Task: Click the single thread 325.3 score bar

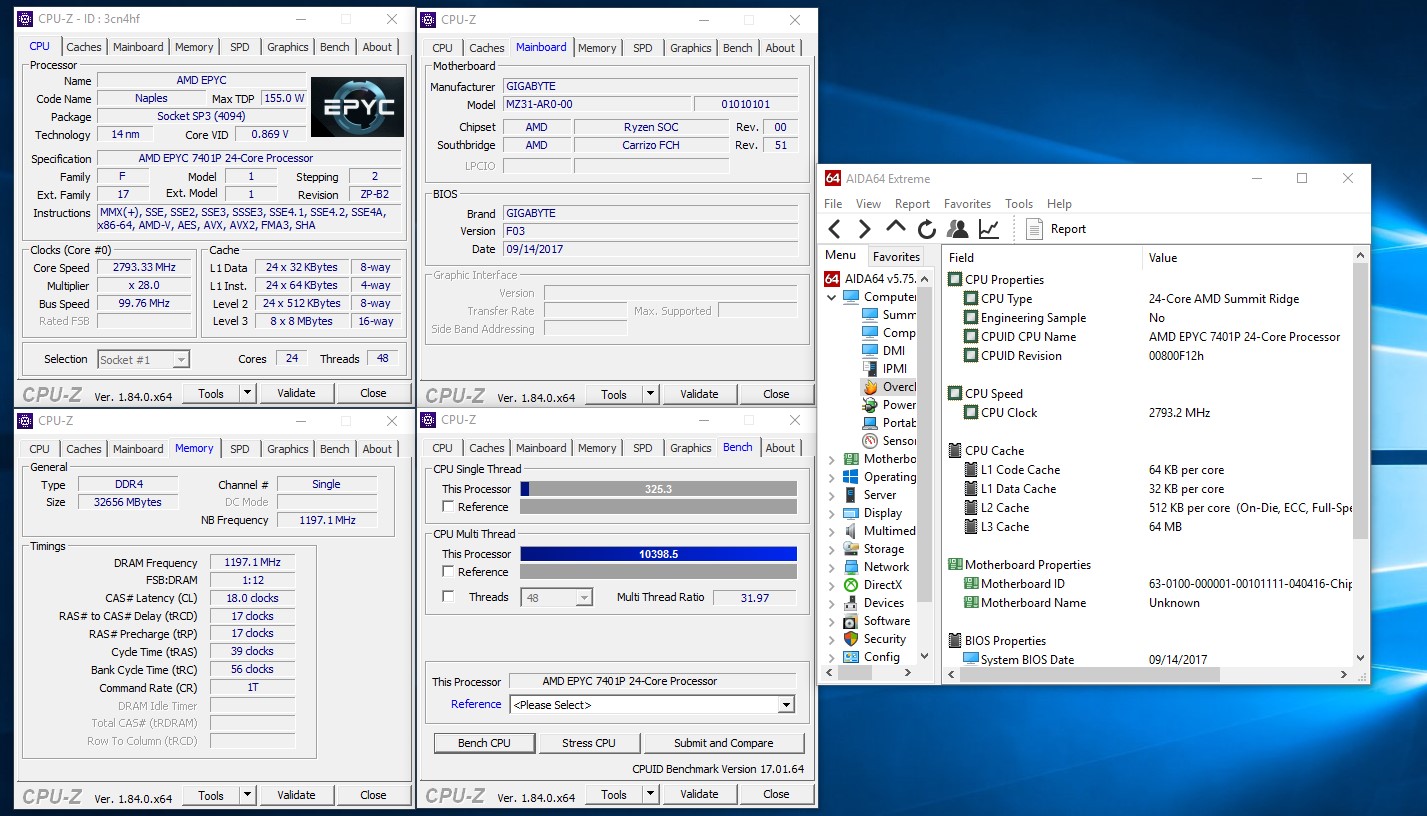Action: click(x=658, y=489)
